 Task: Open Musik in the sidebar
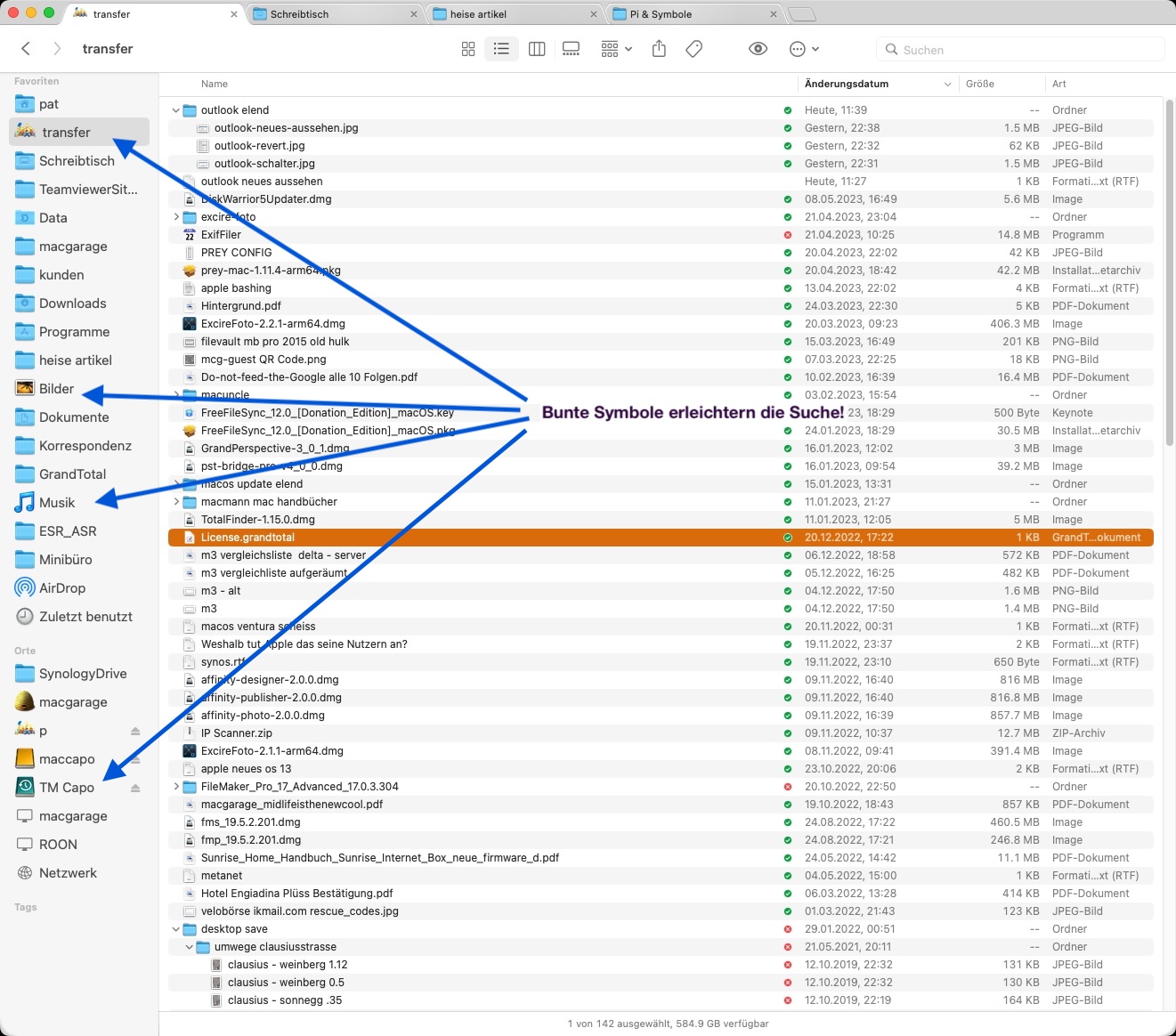[79, 503]
